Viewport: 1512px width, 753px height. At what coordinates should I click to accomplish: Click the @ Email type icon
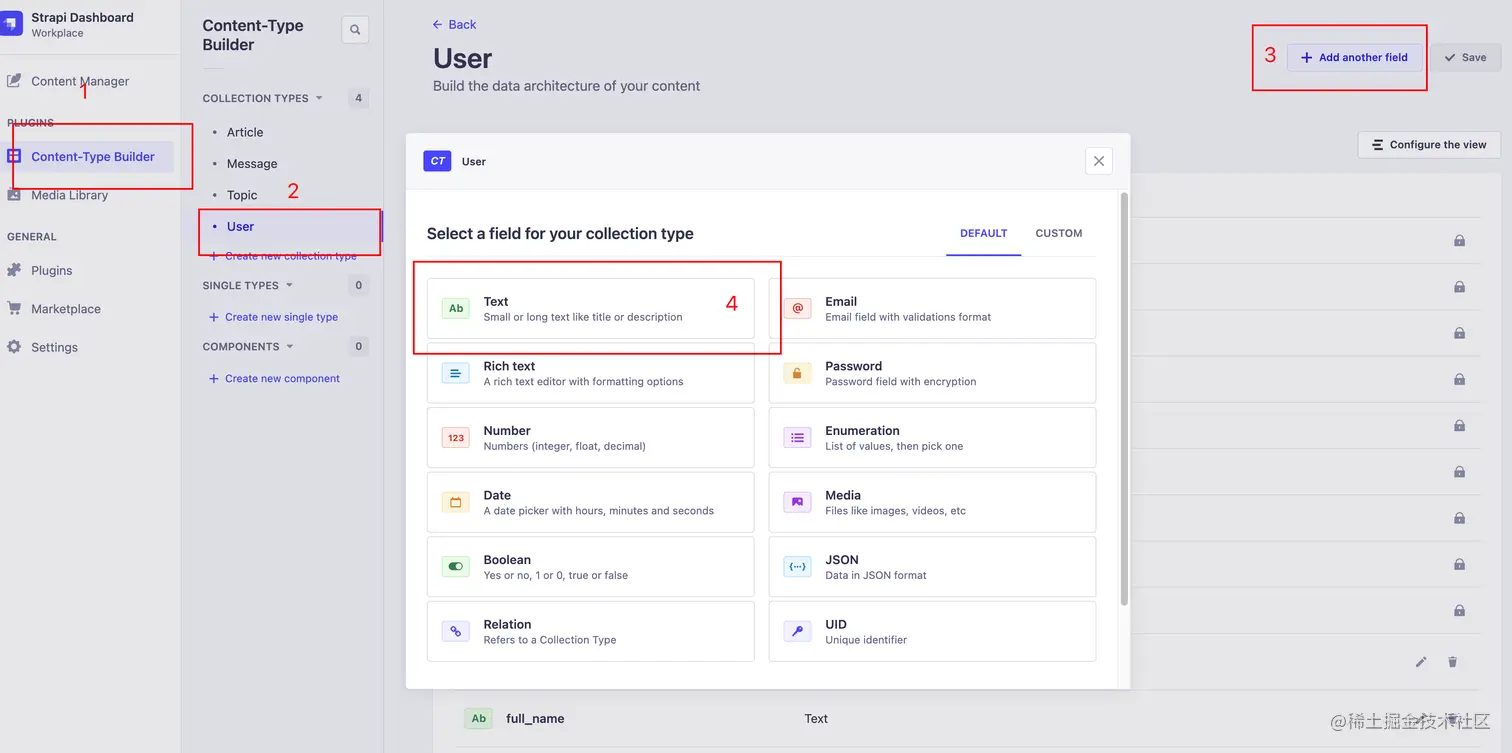click(x=797, y=308)
